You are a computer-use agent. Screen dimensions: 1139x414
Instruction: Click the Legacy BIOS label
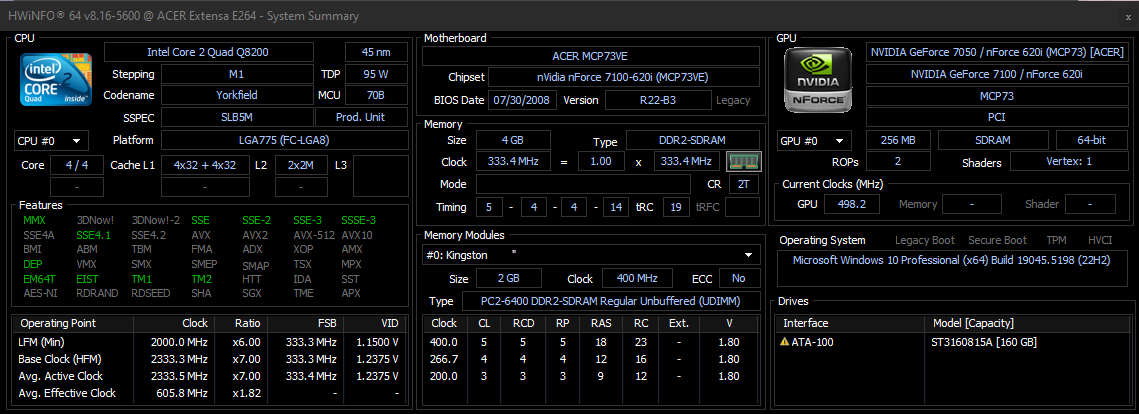[733, 100]
